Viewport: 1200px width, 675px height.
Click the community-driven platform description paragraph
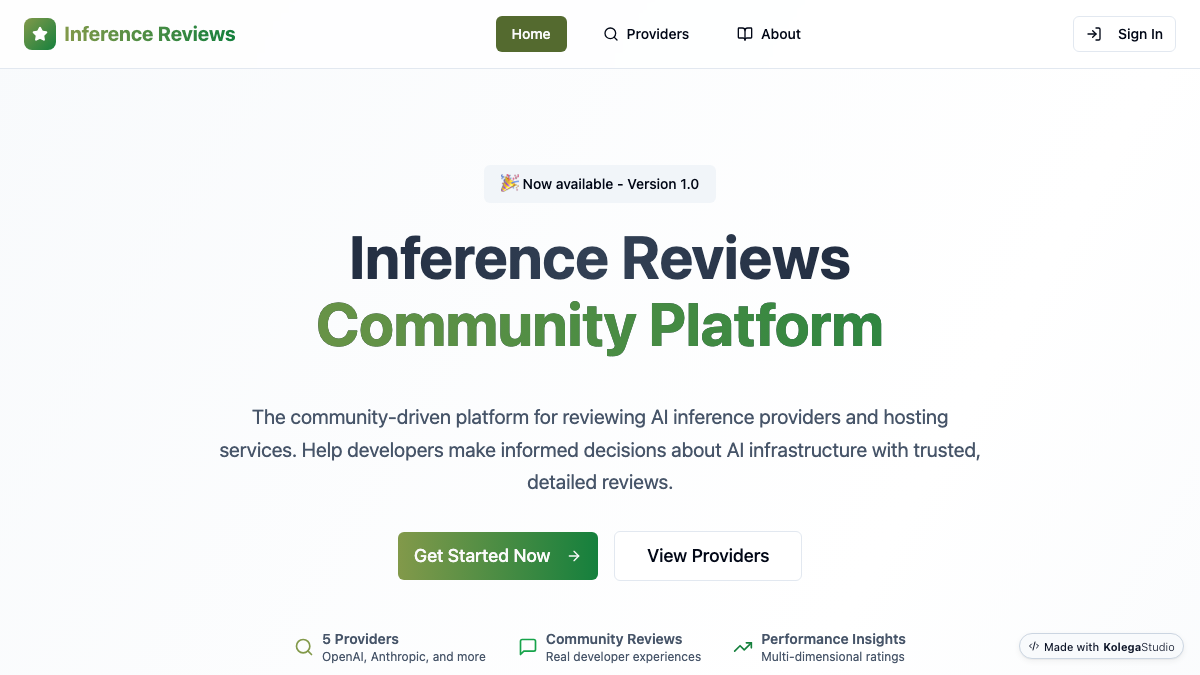[600, 449]
